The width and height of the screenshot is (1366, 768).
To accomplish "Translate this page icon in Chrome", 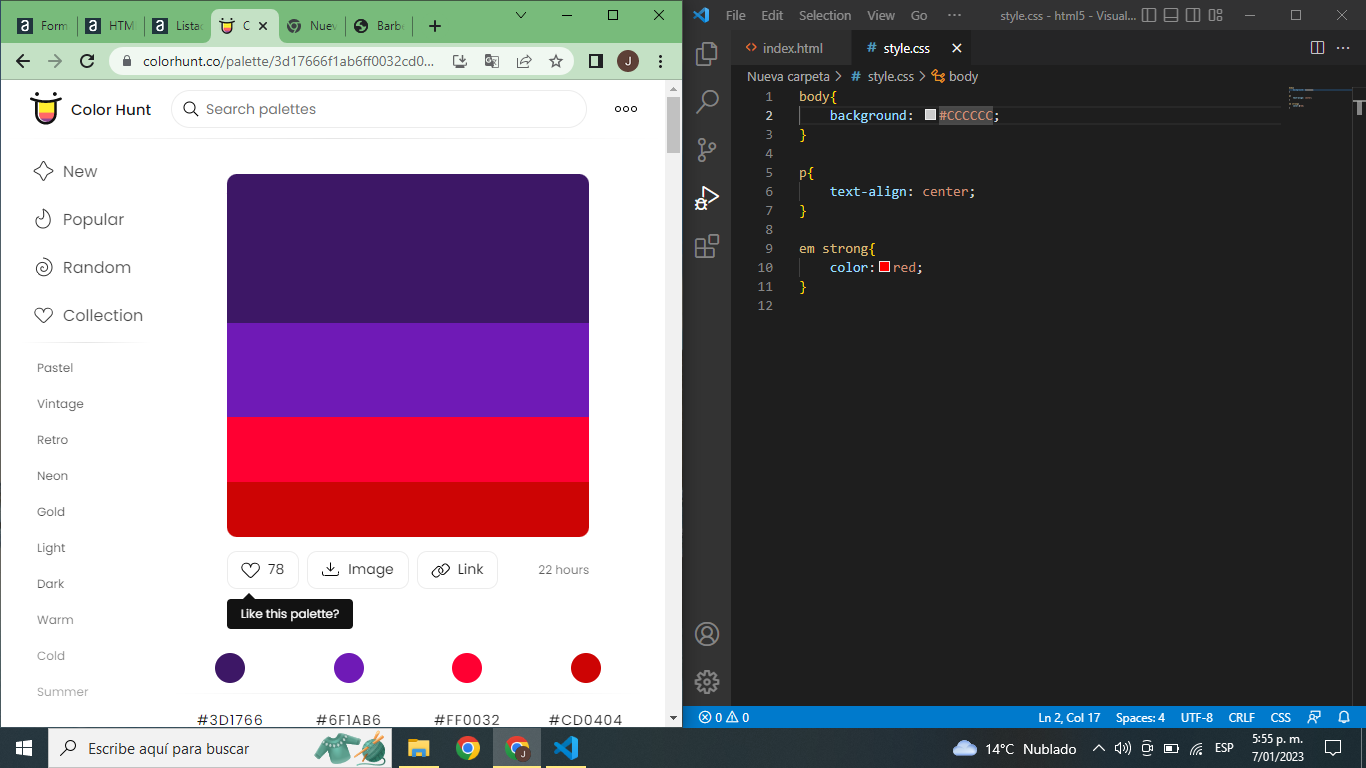I will pyautogui.click(x=492, y=61).
